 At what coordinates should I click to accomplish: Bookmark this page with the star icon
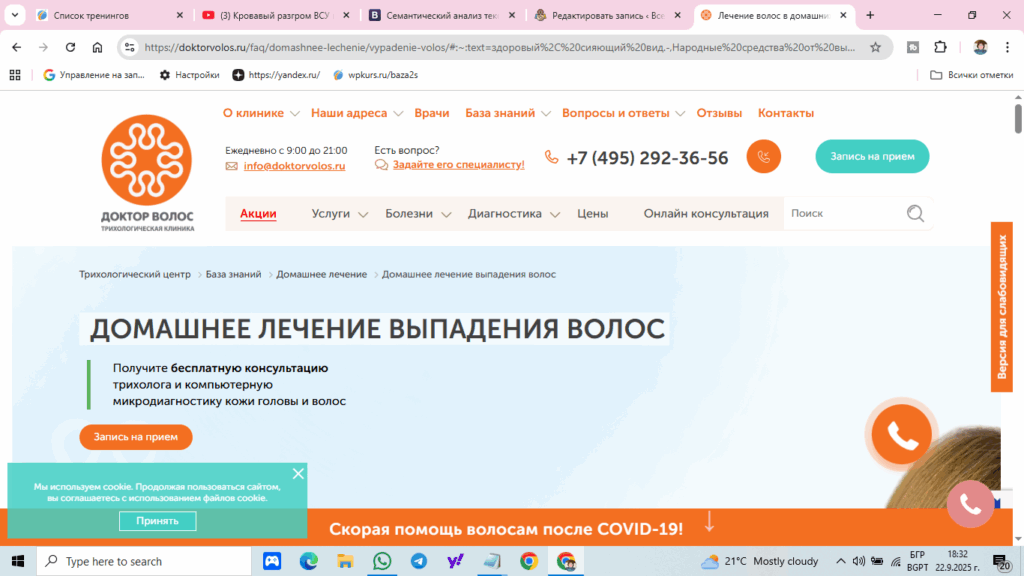click(x=875, y=47)
